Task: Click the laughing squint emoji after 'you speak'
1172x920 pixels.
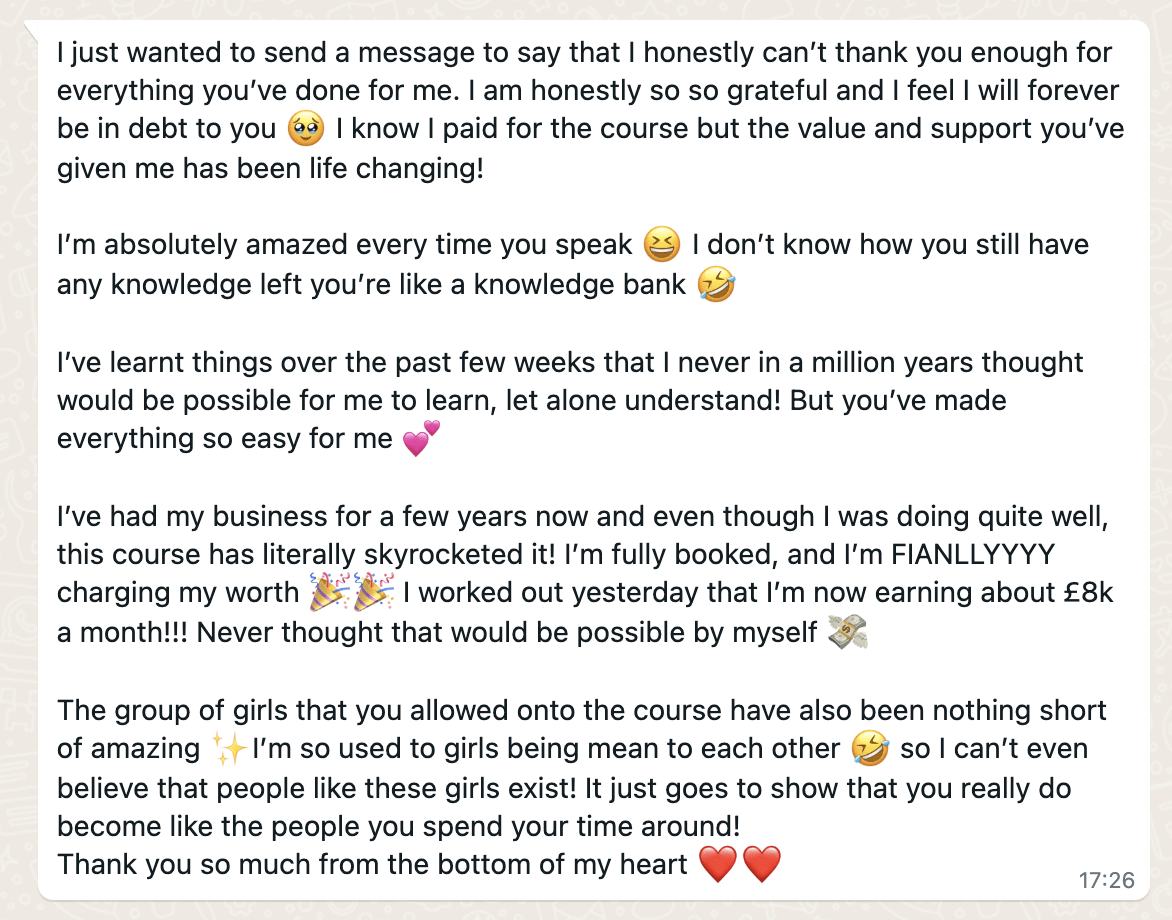Action: point(661,244)
